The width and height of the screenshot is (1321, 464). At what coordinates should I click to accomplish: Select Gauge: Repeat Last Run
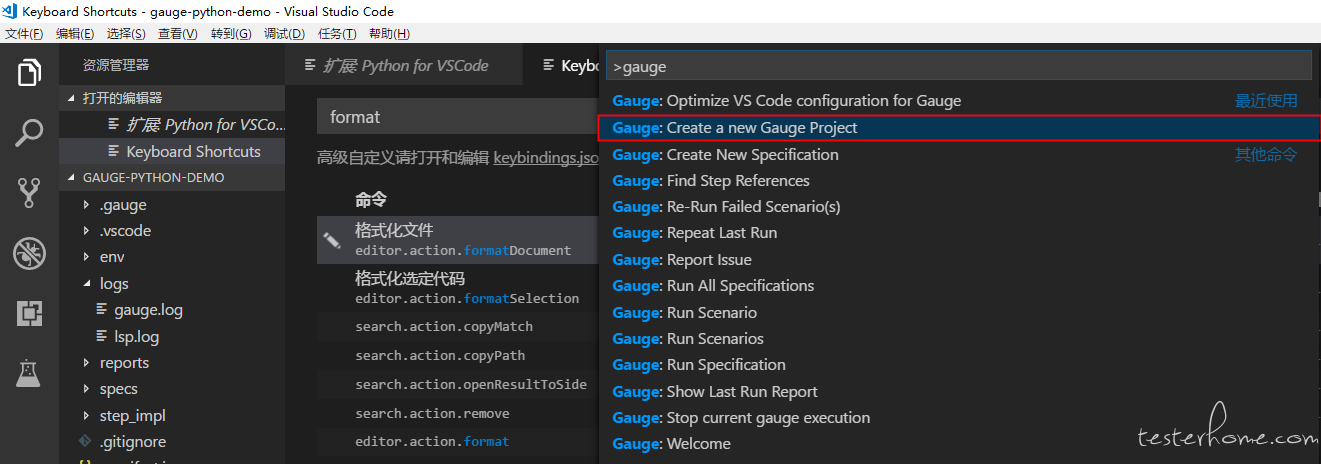pos(959,233)
